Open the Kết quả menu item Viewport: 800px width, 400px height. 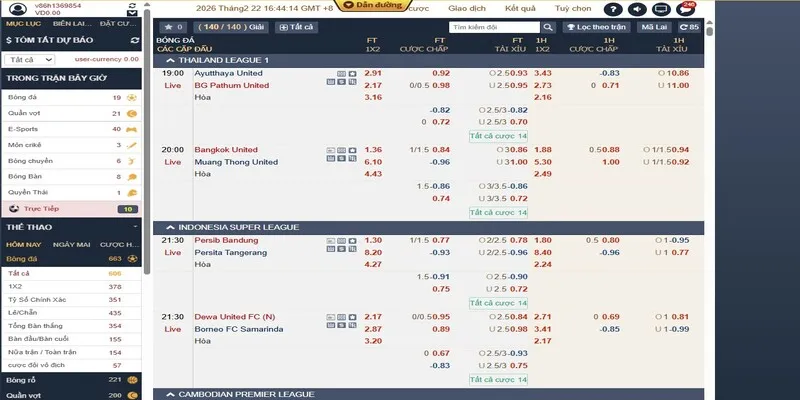pyautogui.click(x=518, y=6)
